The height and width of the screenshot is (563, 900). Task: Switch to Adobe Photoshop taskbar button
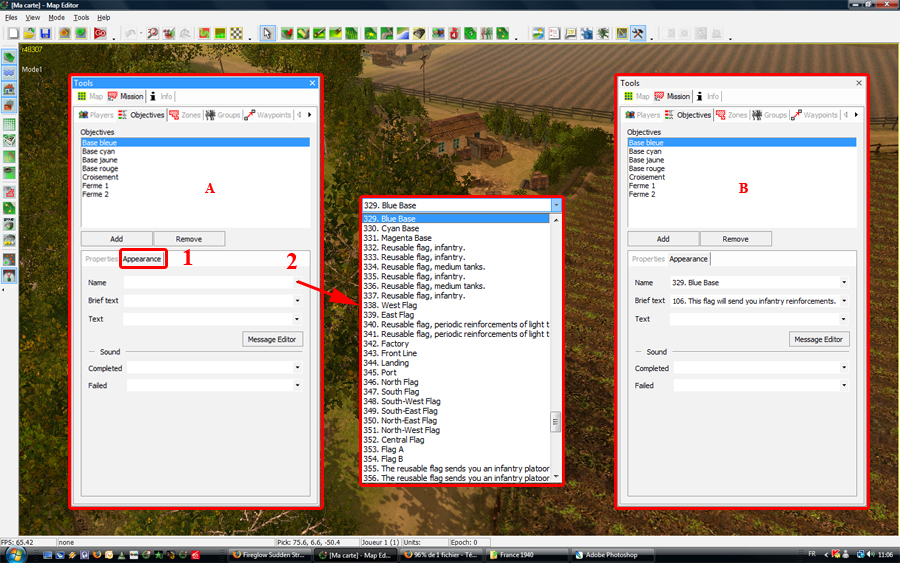click(612, 555)
